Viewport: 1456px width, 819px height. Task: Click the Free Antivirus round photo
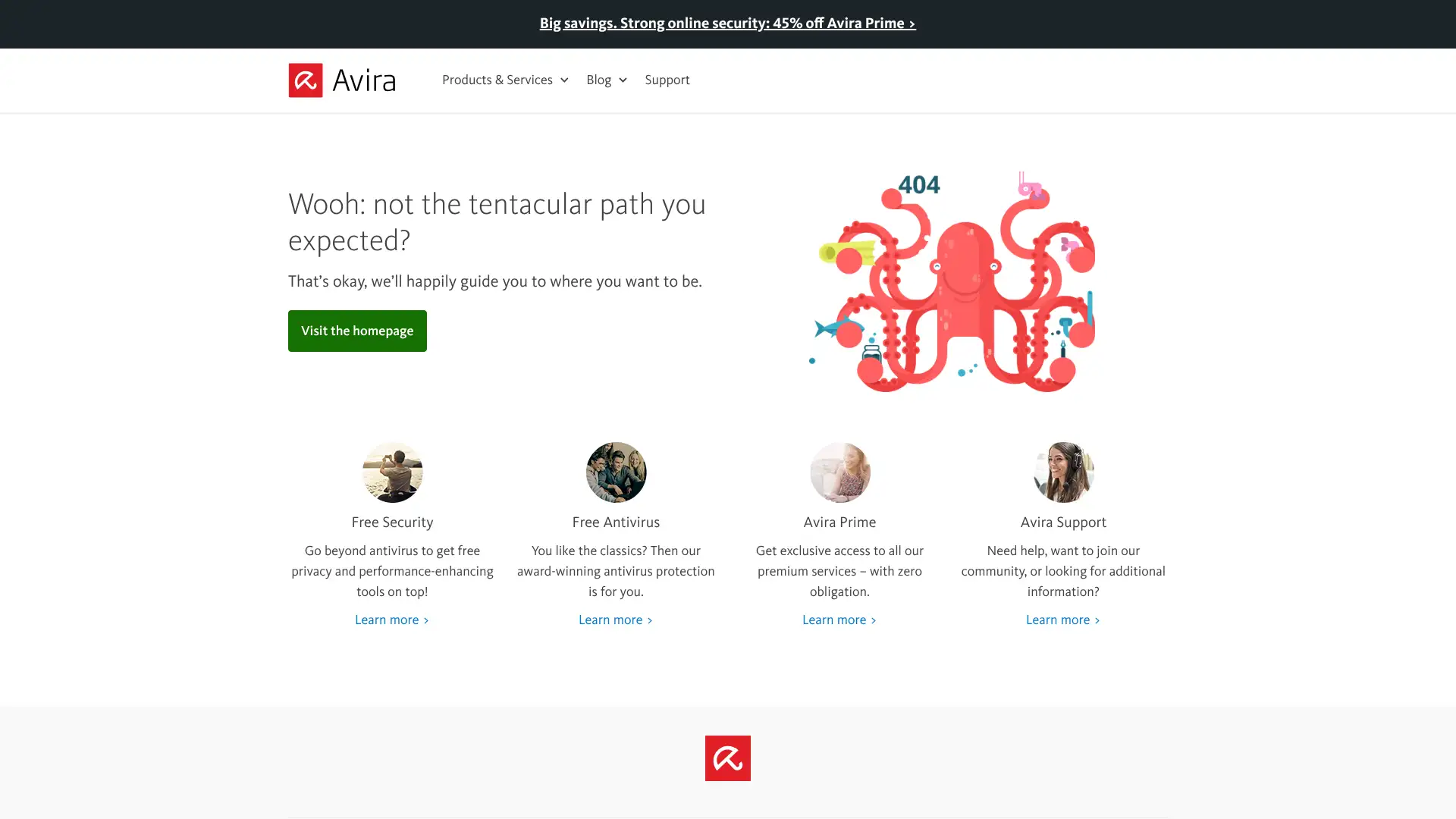click(616, 472)
